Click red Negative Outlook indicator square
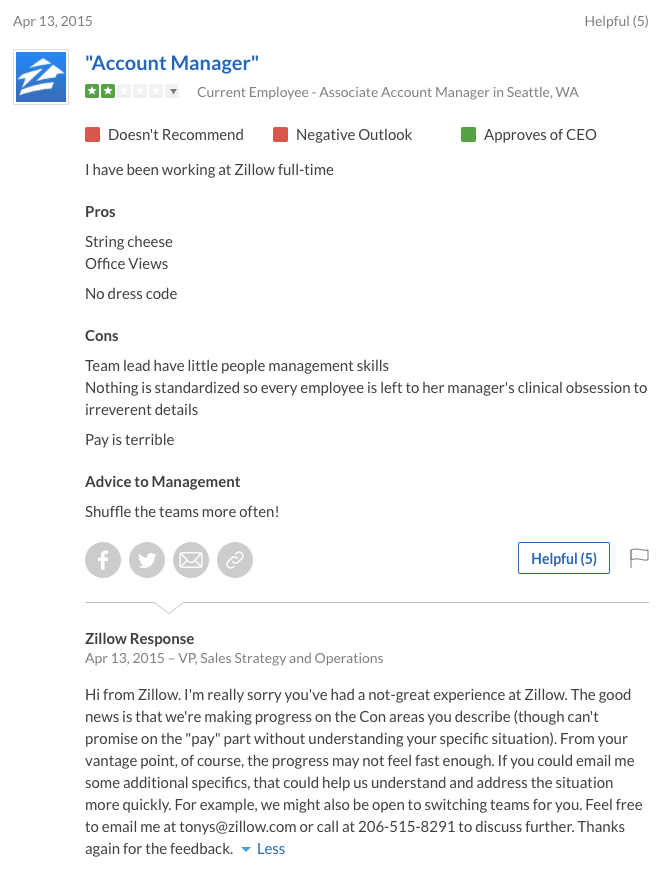 tap(281, 135)
